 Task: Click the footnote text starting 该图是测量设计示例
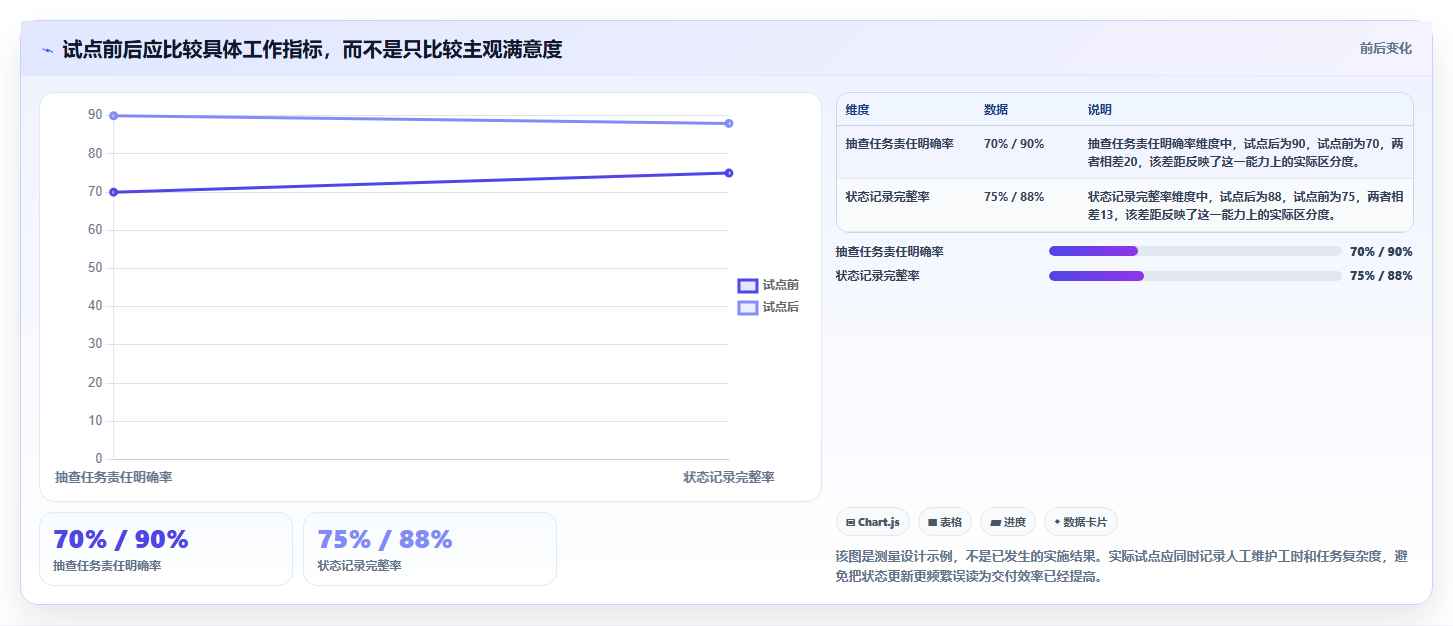pos(1121,566)
